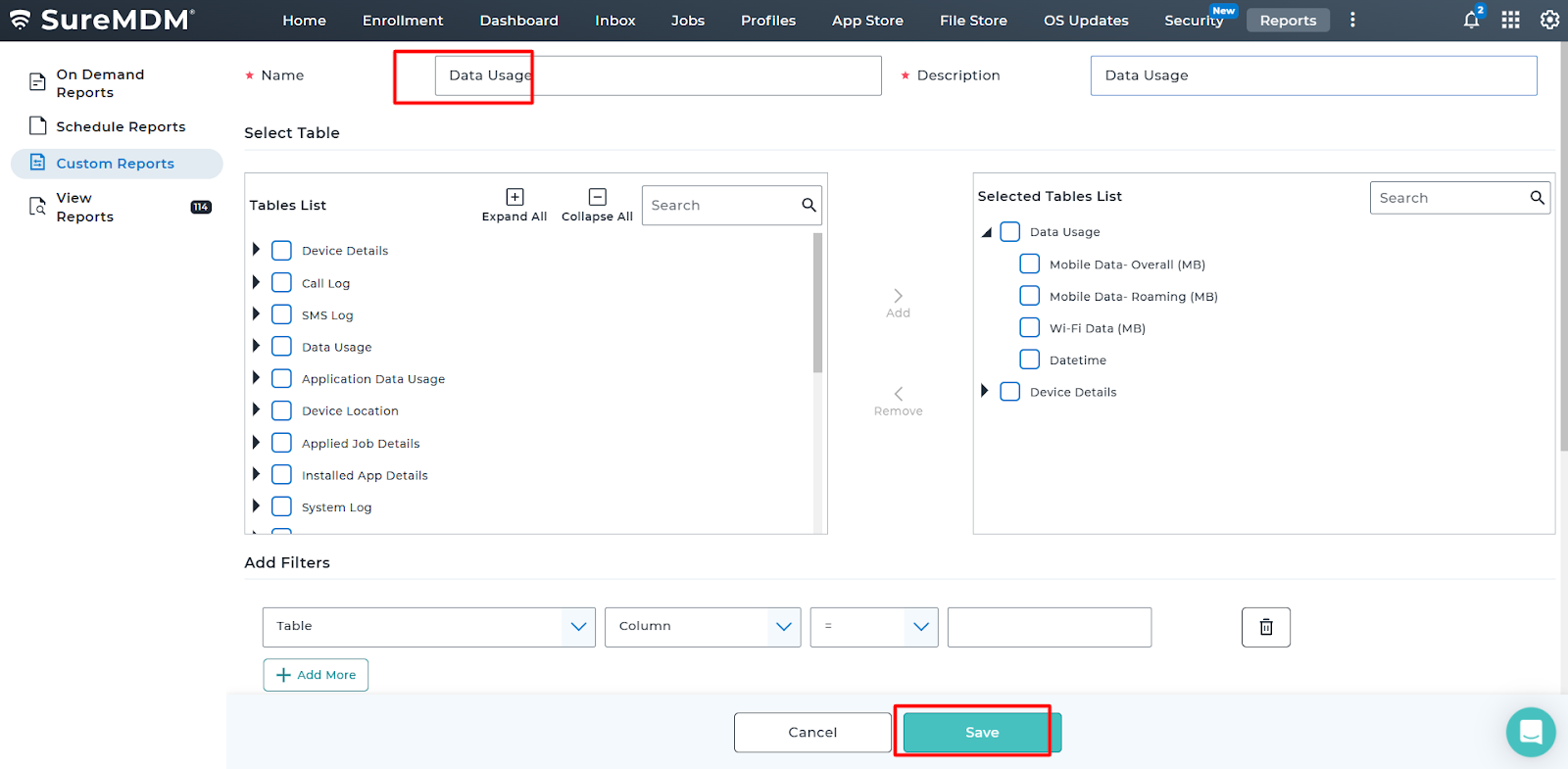This screenshot has height=769, width=1568.
Task: Open the chat support bubble
Action: click(1530, 732)
